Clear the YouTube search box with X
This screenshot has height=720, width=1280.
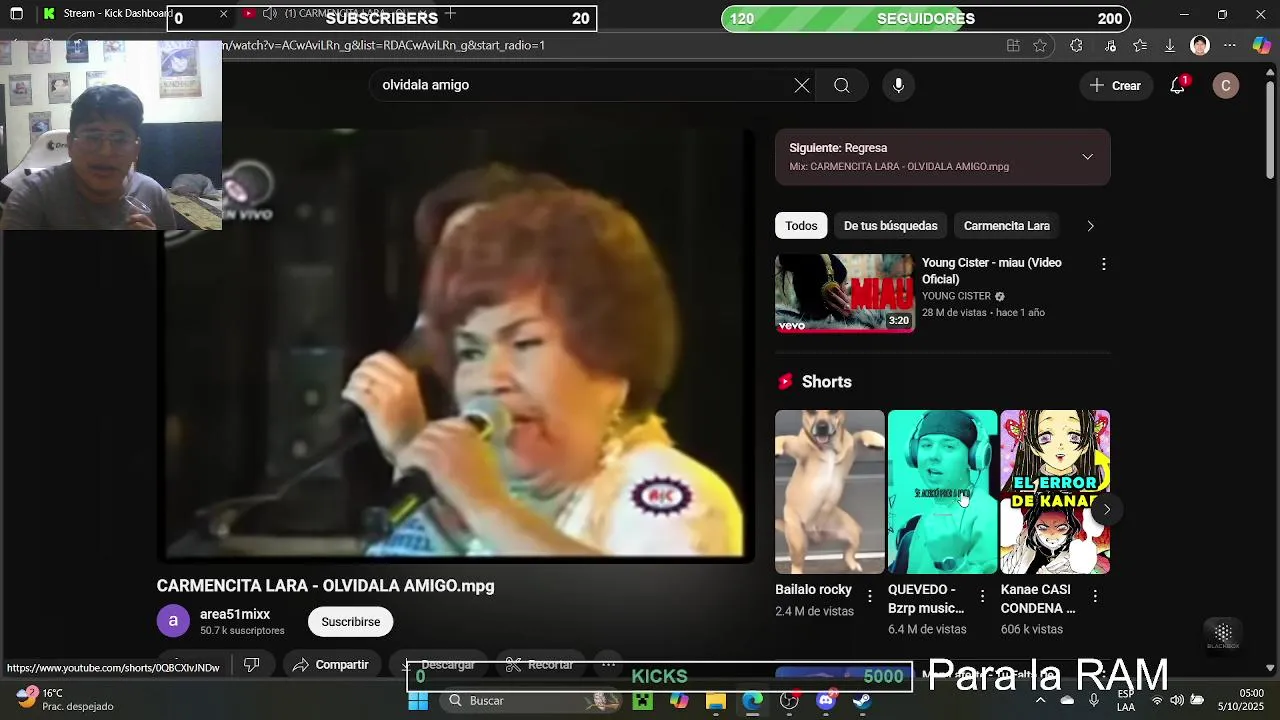pos(801,85)
